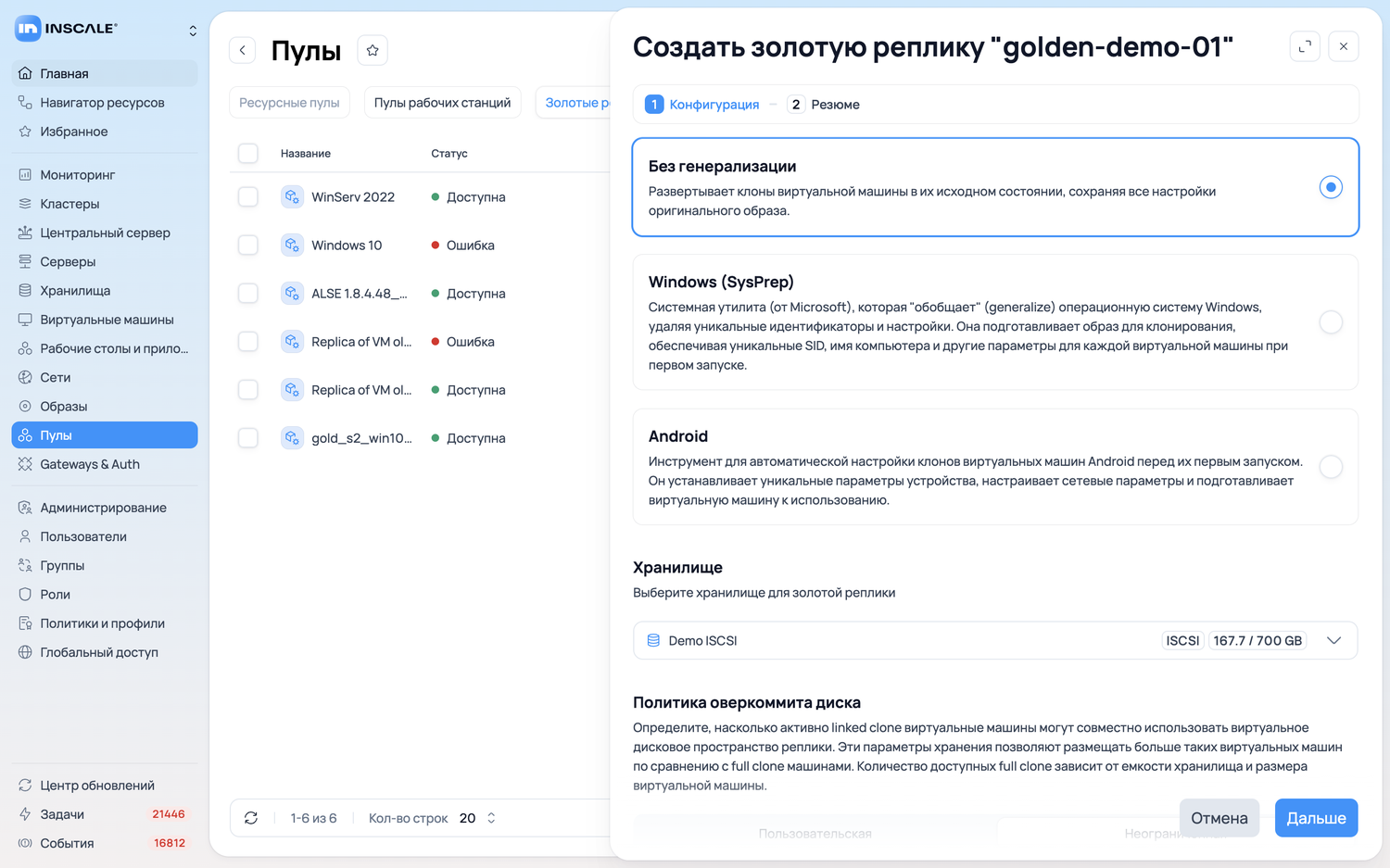
Task: Click the Windows 10 pool icon
Action: 292,245
